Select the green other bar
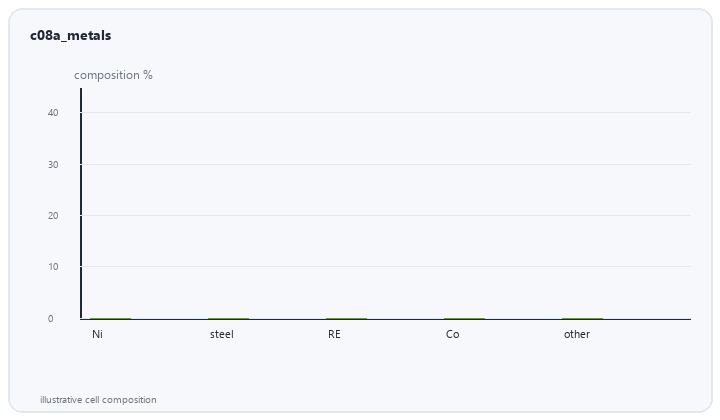Viewport: 720px width, 420px height. click(583, 318)
